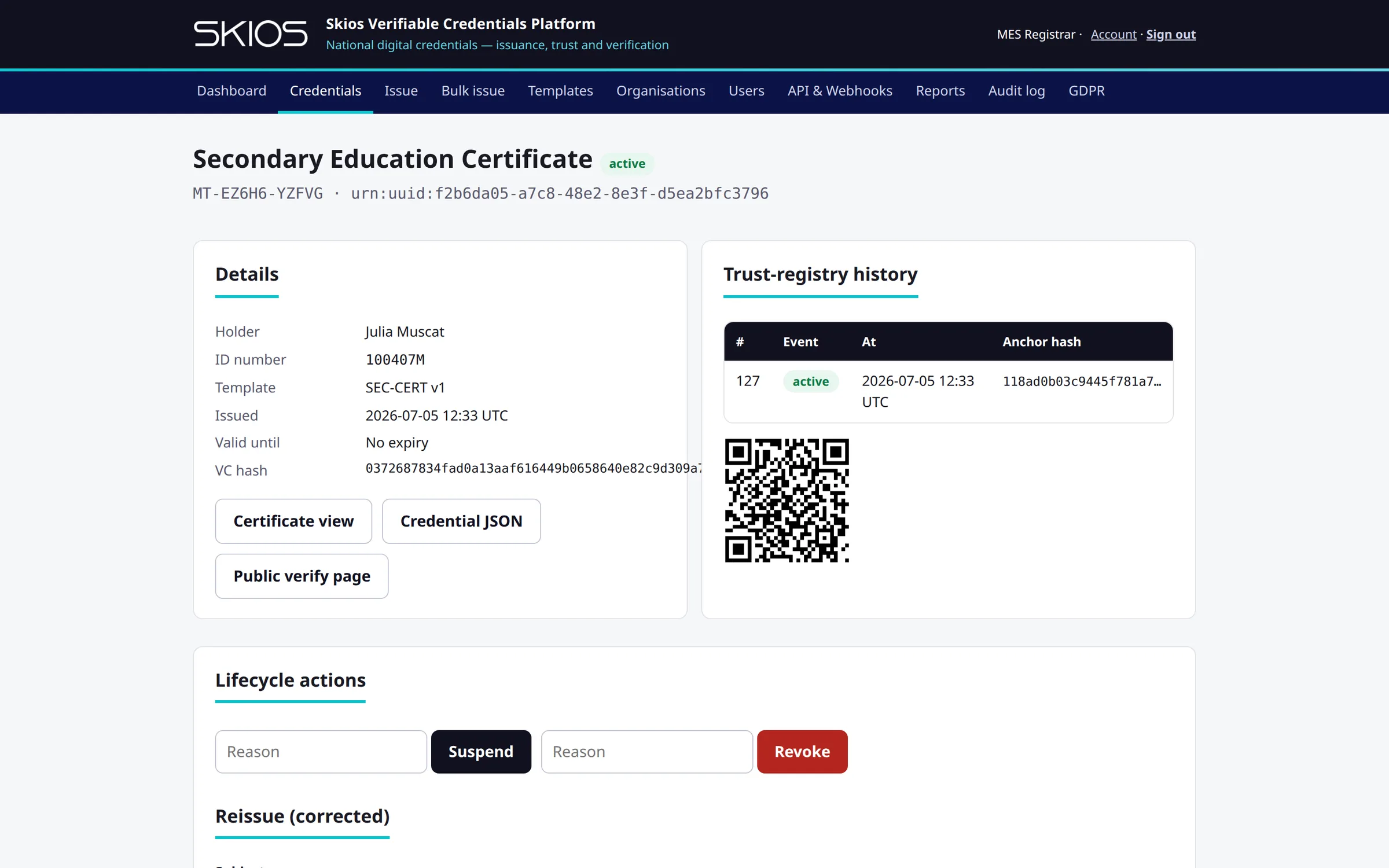Click the At column header
This screenshot has width=1389, height=868.
tap(869, 342)
